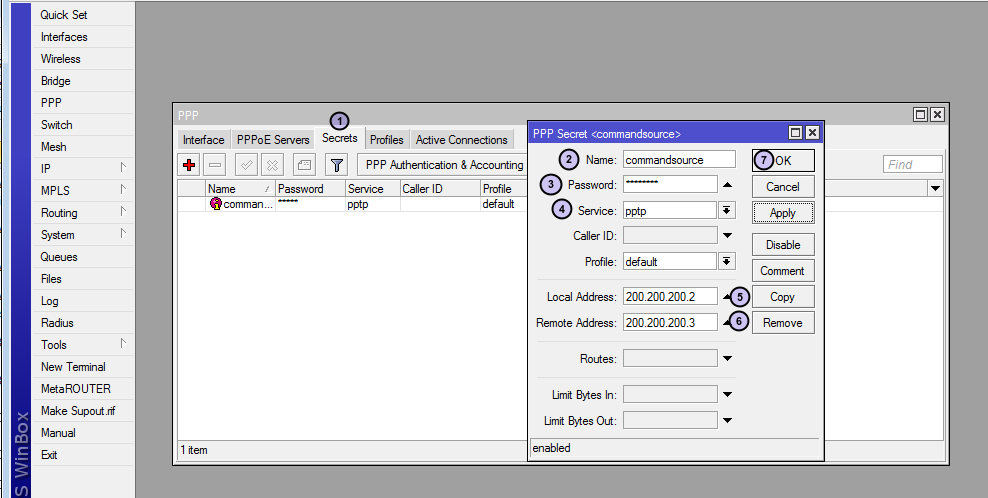Image resolution: width=988 pixels, height=498 pixels.
Task: Open Wireless from the sidebar menu
Action: pos(60,59)
